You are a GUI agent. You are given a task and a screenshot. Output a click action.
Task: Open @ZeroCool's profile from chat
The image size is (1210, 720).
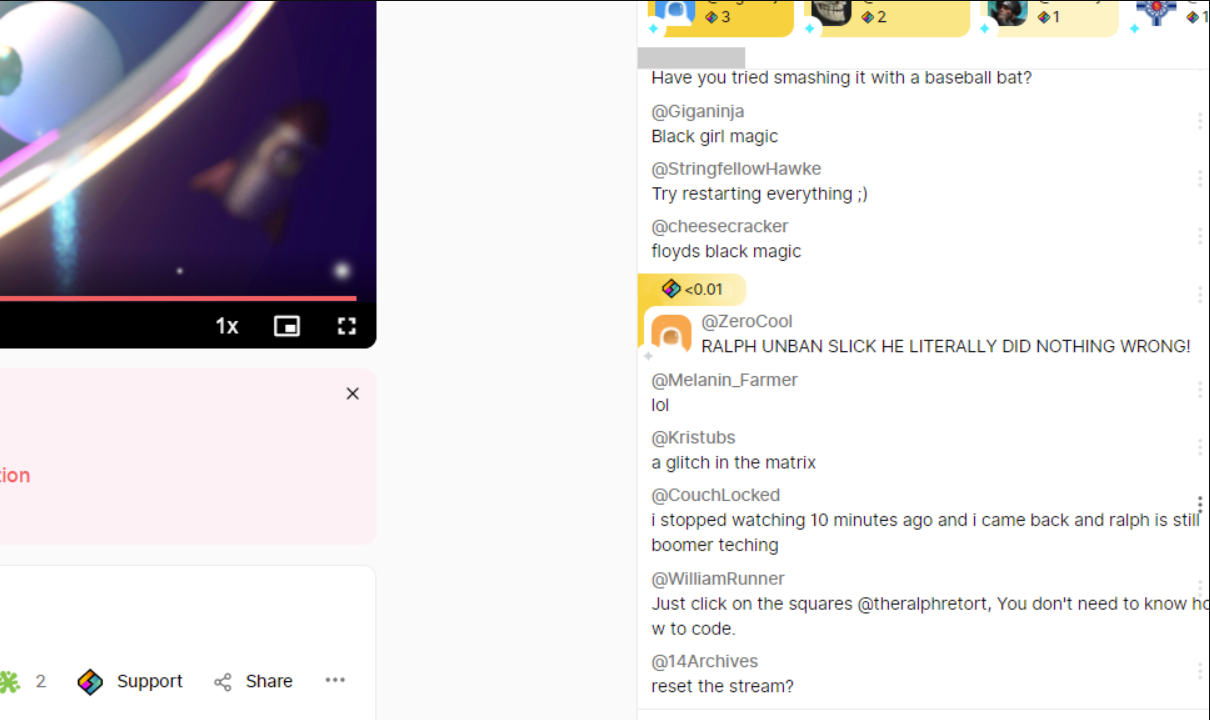point(747,321)
